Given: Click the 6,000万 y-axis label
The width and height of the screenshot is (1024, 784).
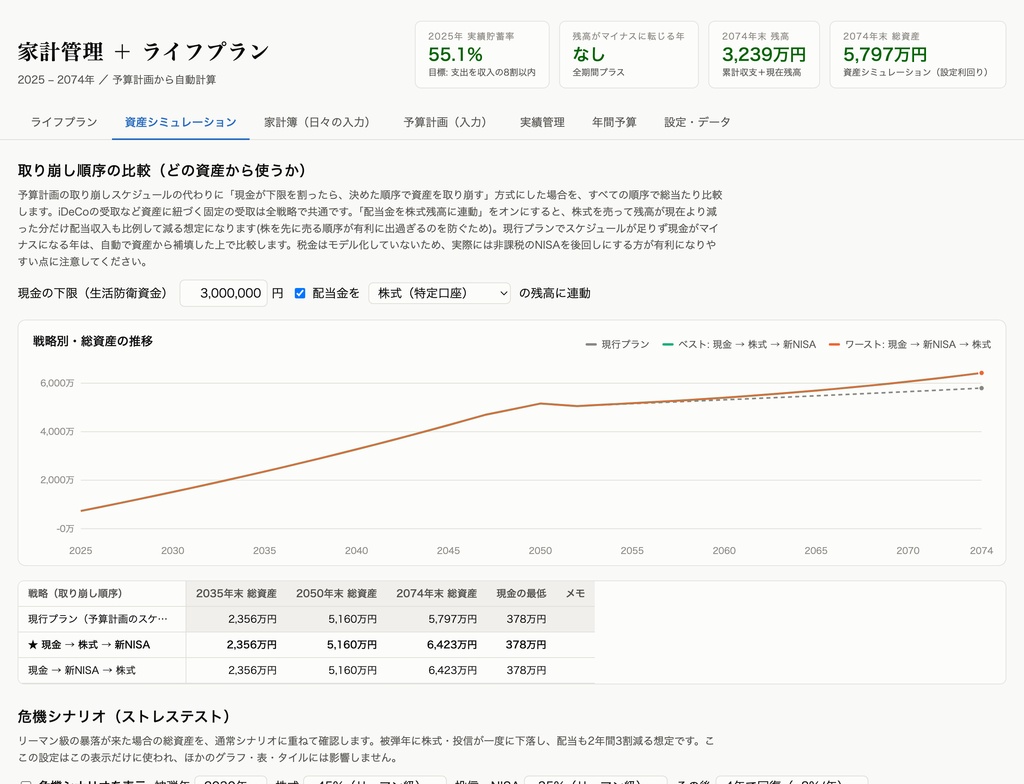Looking at the screenshot, I should pyautogui.click(x=57, y=383).
